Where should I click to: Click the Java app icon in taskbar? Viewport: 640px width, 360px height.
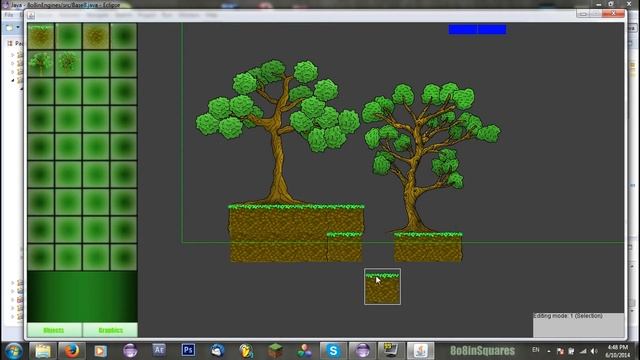[420, 351]
